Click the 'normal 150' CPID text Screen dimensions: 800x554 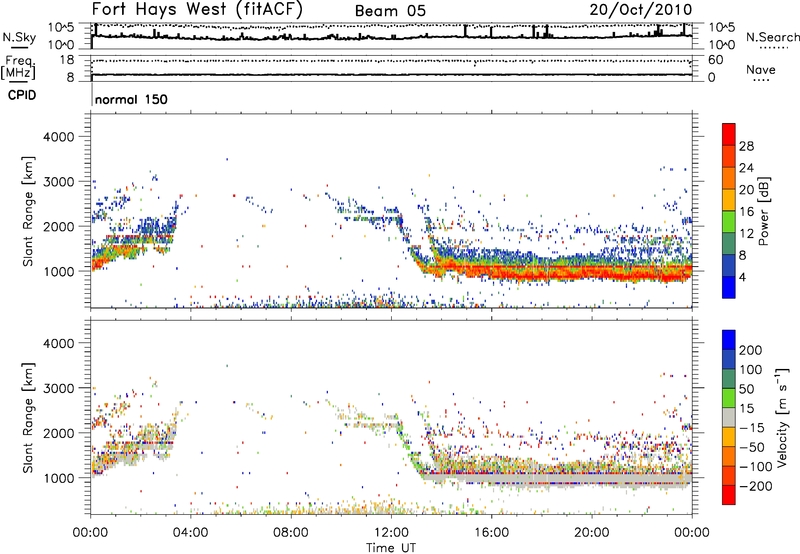point(131,99)
